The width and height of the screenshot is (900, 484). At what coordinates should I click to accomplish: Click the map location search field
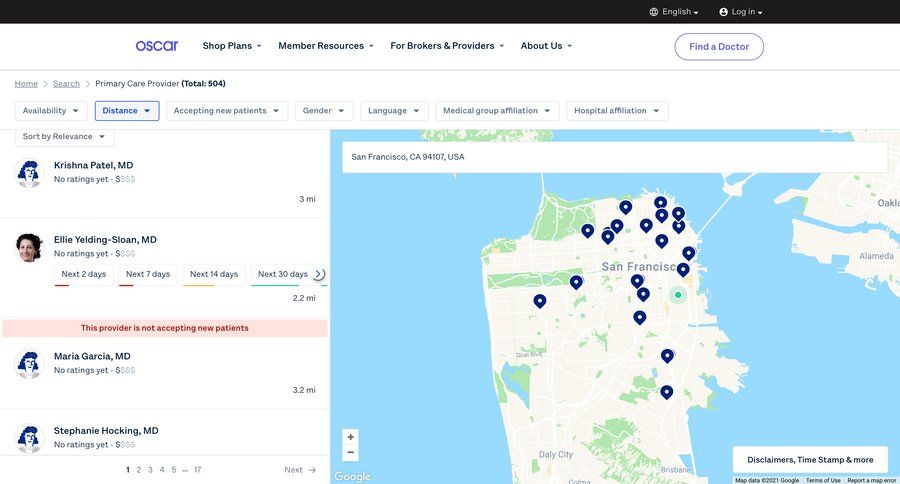pyautogui.click(x=615, y=157)
